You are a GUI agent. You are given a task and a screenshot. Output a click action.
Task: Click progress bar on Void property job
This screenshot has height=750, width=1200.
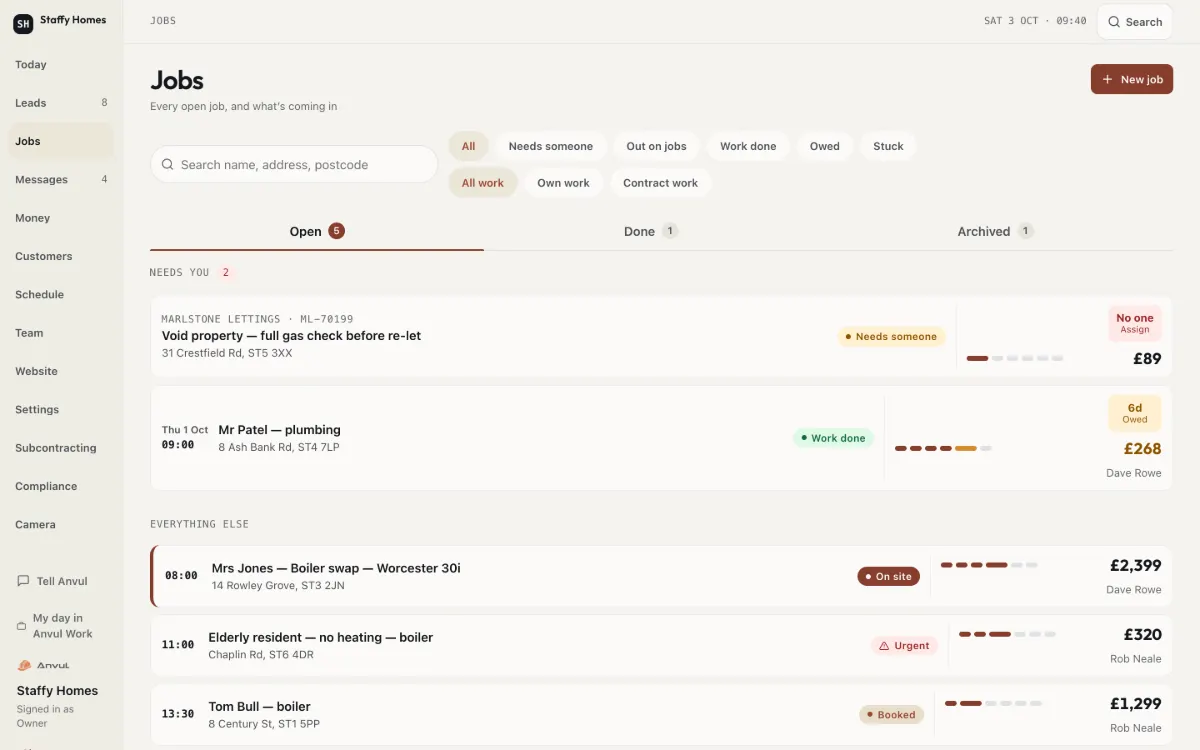pos(1015,358)
